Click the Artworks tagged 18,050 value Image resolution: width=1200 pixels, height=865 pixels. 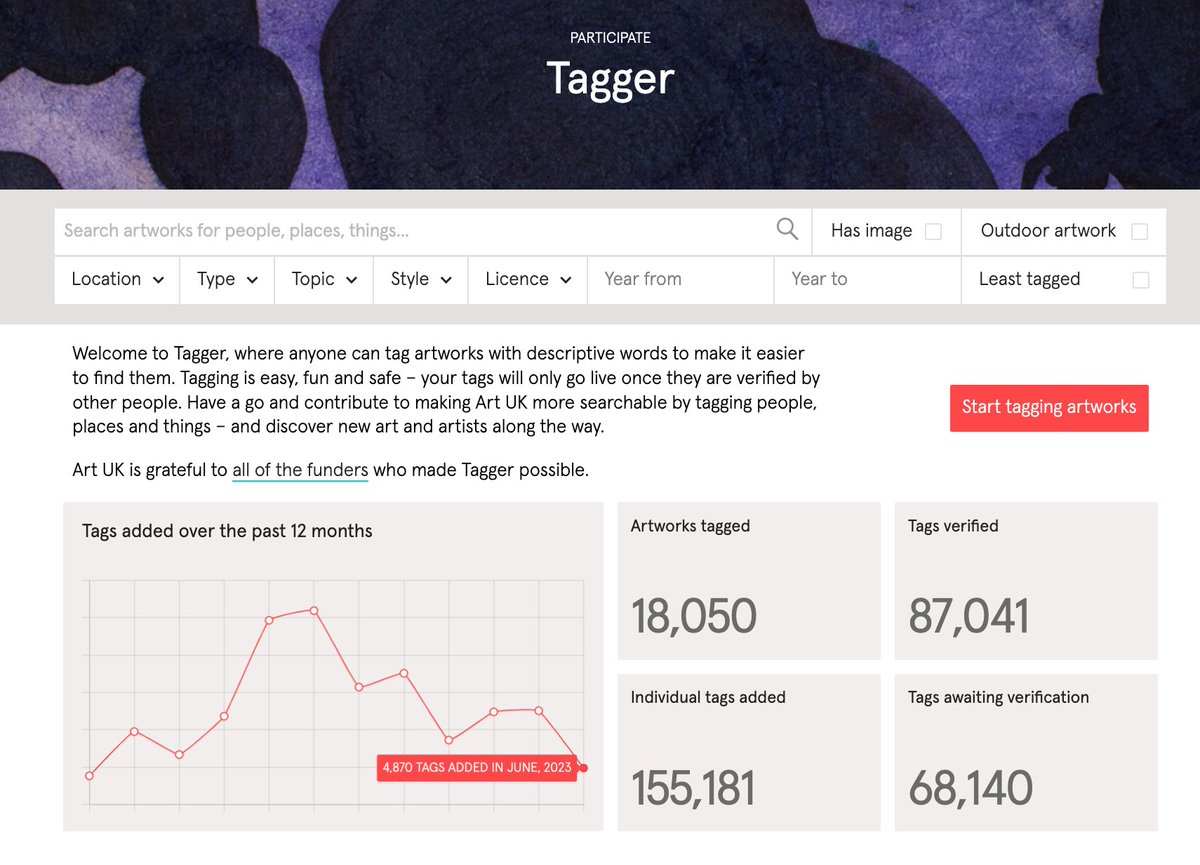tap(693, 616)
